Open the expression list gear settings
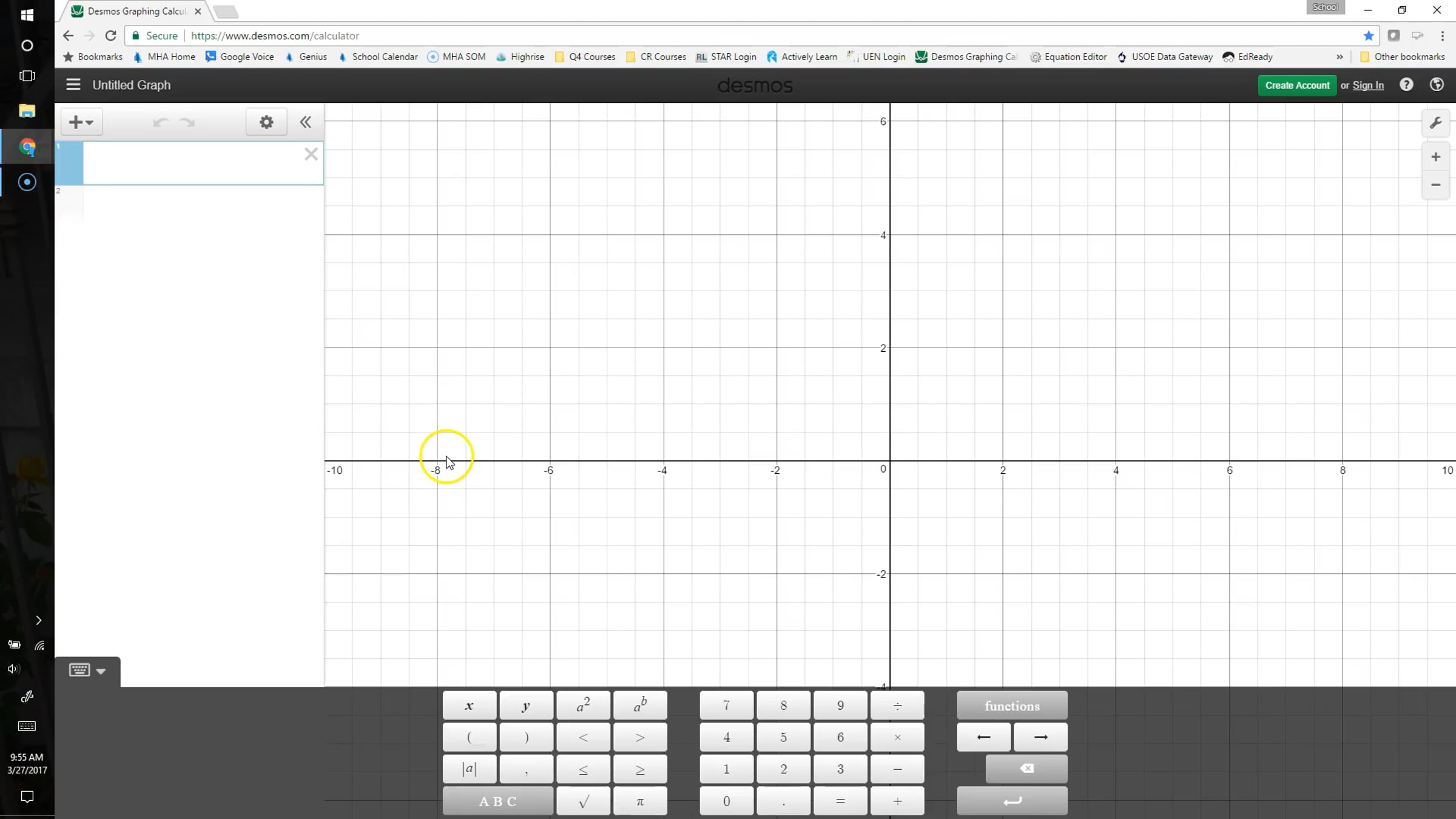 tap(266, 123)
